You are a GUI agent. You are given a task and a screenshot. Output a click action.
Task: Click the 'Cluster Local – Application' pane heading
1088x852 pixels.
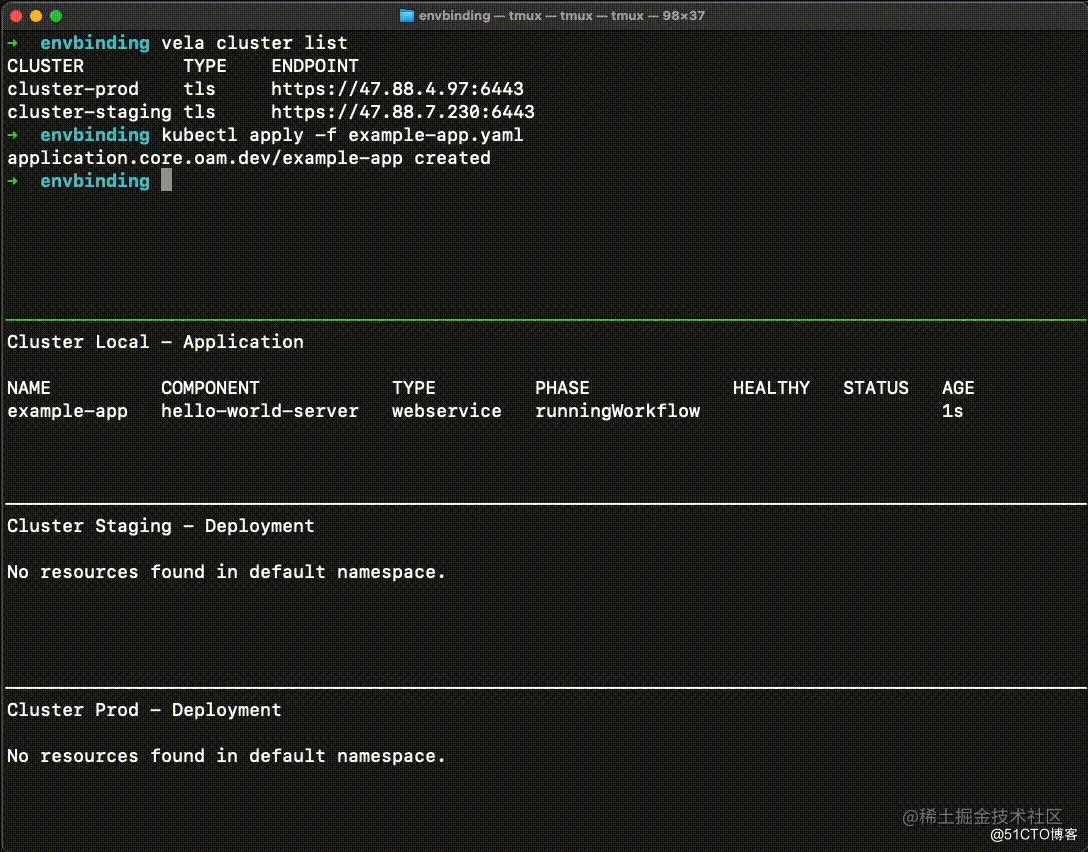point(155,342)
